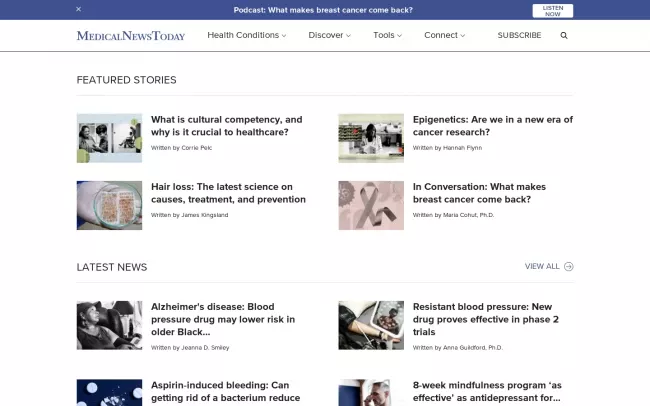The width and height of the screenshot is (650, 406).
Task: Click the hair loss petri dish thumbnail
Action: (109, 205)
